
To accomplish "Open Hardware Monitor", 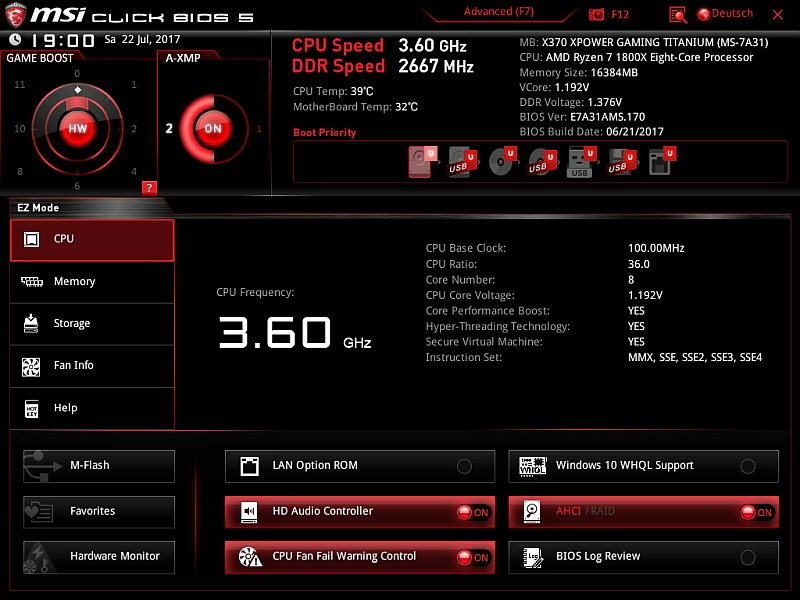I will pos(99,557).
